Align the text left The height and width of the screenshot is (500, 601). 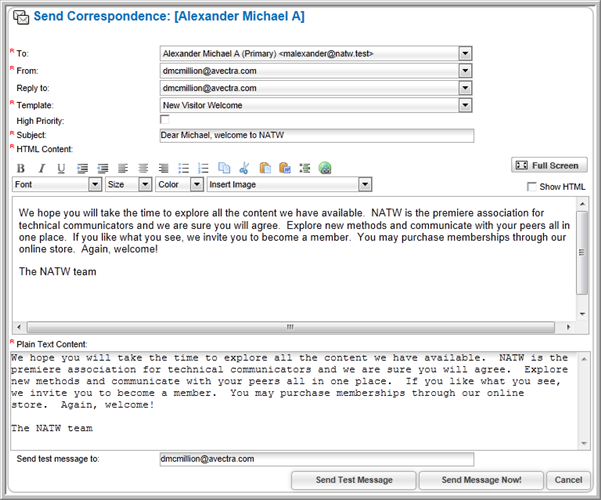tap(123, 168)
